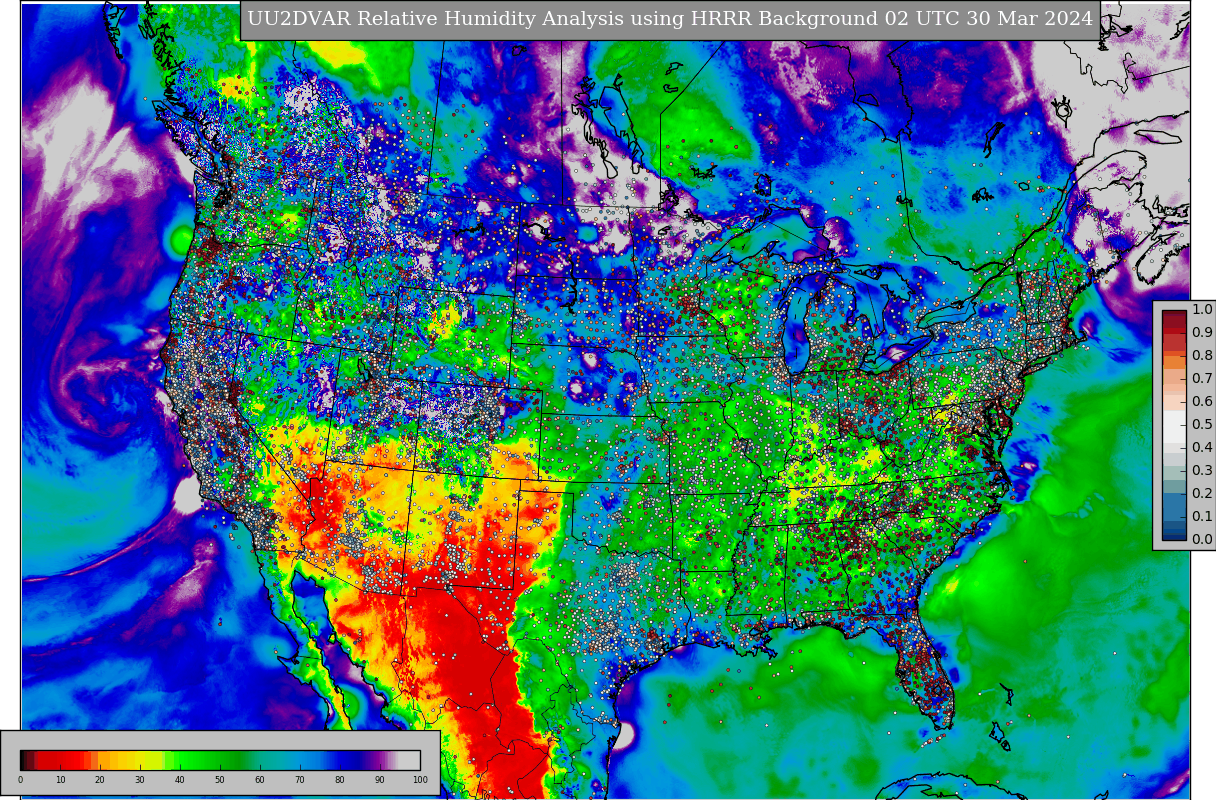Click the 0.6 label on right legend
Image resolution: width=1216 pixels, height=800 pixels.
(1202, 402)
